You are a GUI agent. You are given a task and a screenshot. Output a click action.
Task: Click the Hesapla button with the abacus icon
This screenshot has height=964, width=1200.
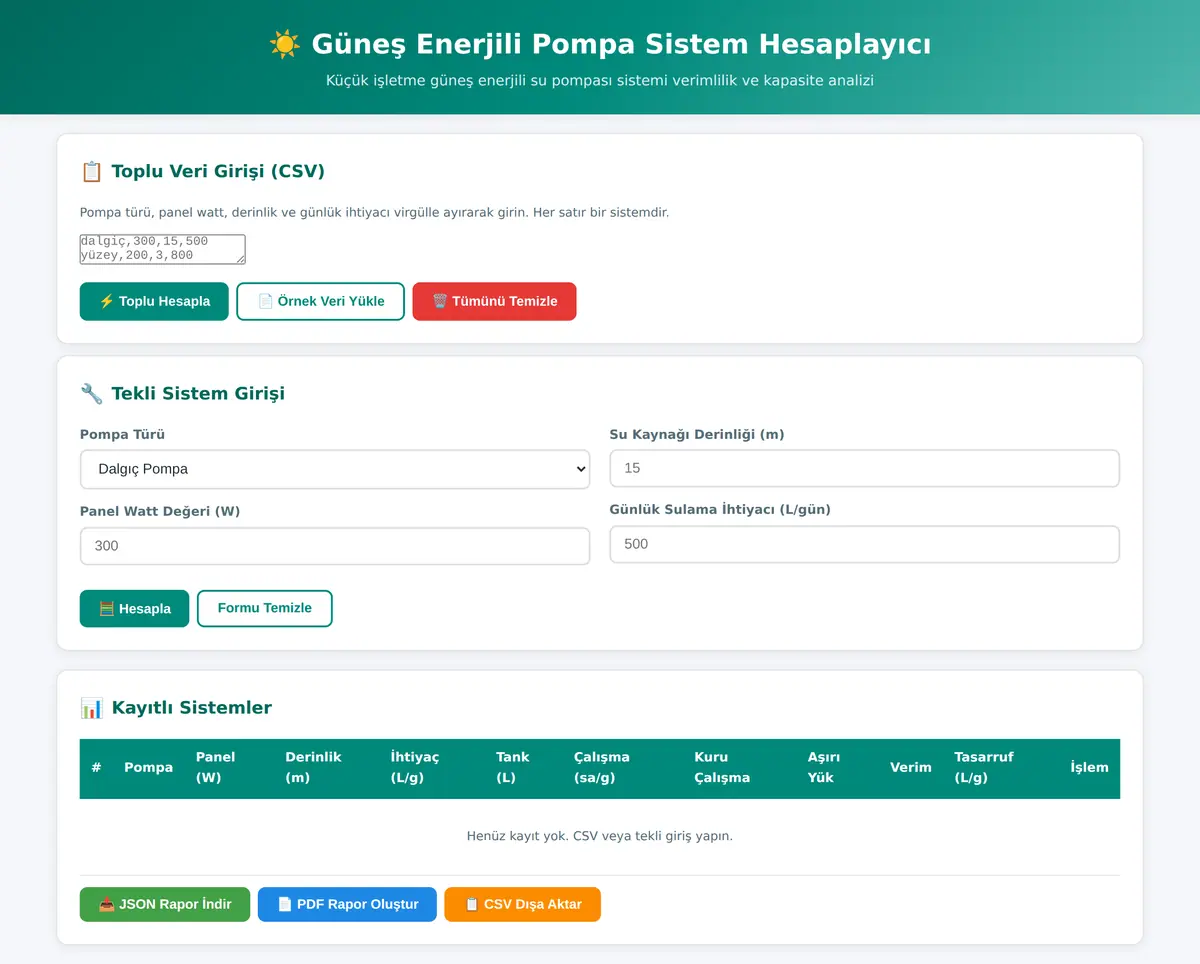pyautogui.click(x=134, y=608)
